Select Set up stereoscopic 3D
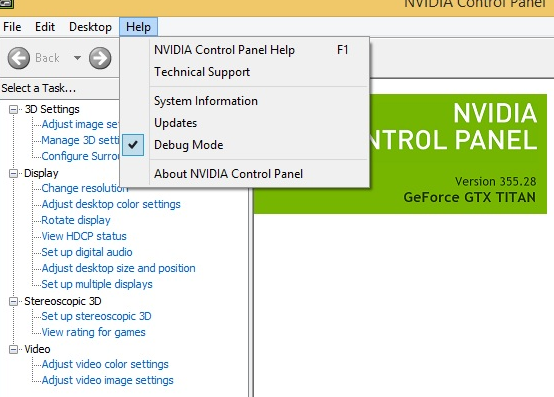This screenshot has width=554, height=397. 96,316
